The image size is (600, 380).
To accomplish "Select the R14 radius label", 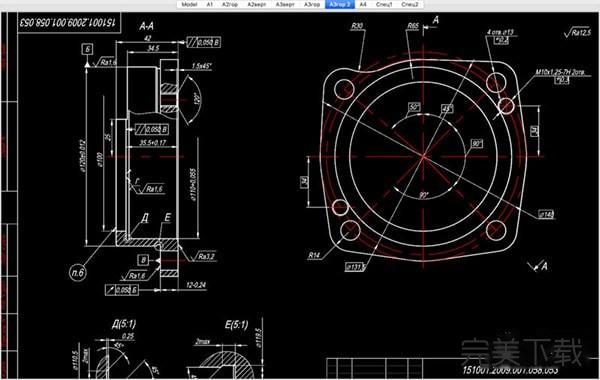I will coord(314,255).
